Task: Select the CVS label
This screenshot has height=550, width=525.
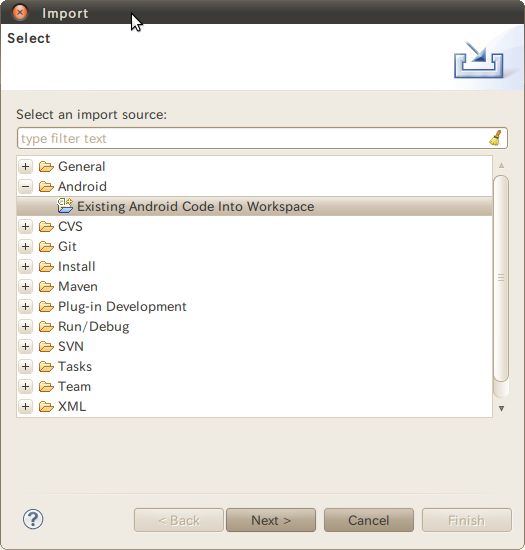Action: [70, 226]
